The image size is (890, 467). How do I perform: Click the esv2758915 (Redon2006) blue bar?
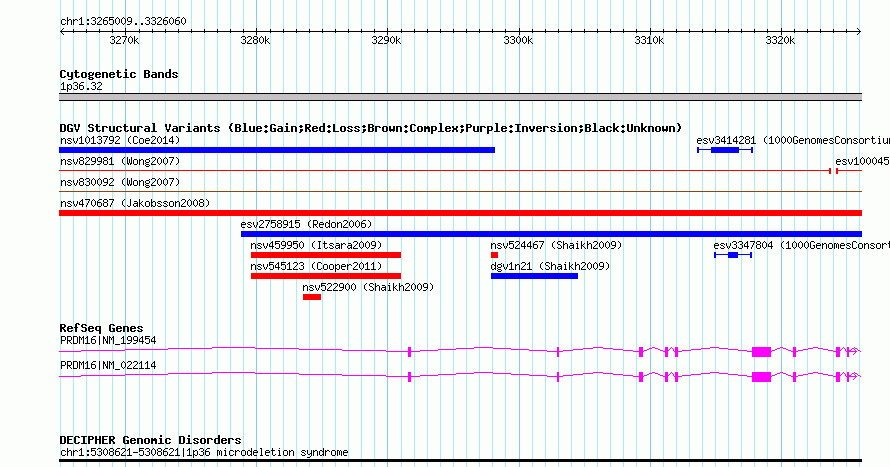point(551,234)
